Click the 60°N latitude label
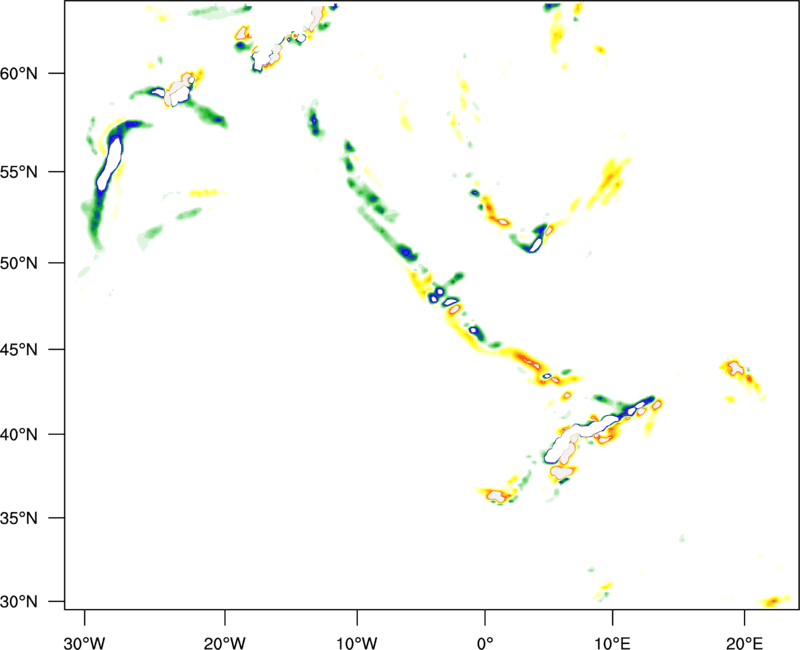Image resolution: width=800 pixels, height=650 pixels. click(19, 73)
